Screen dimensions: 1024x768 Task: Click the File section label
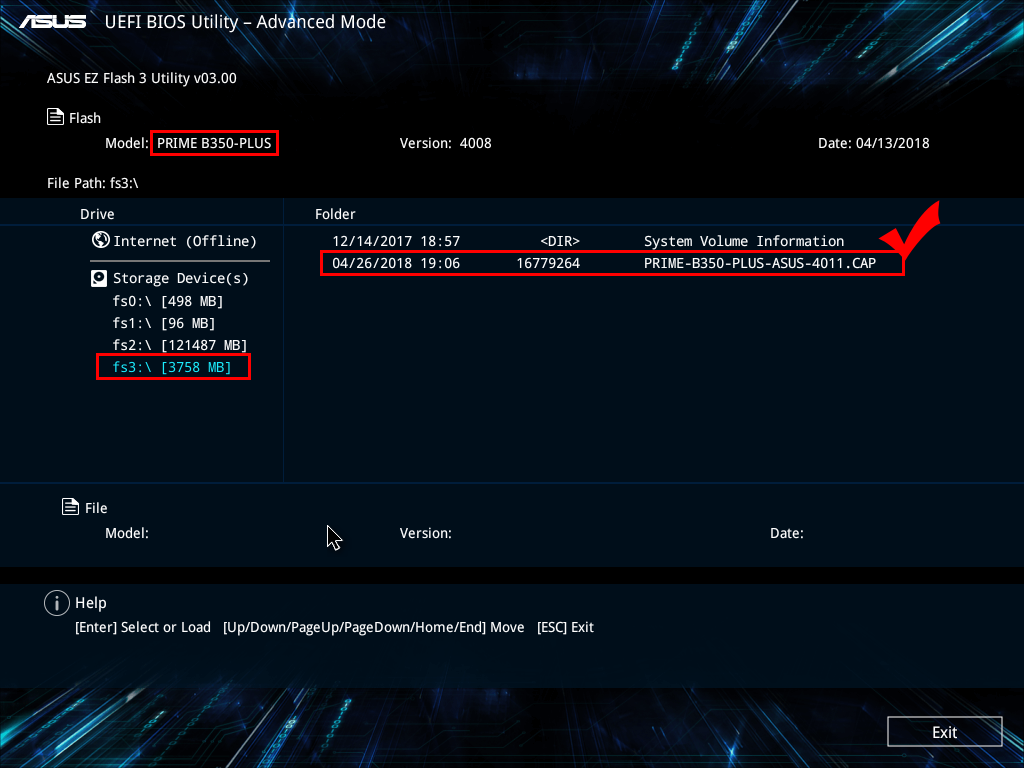coord(96,507)
